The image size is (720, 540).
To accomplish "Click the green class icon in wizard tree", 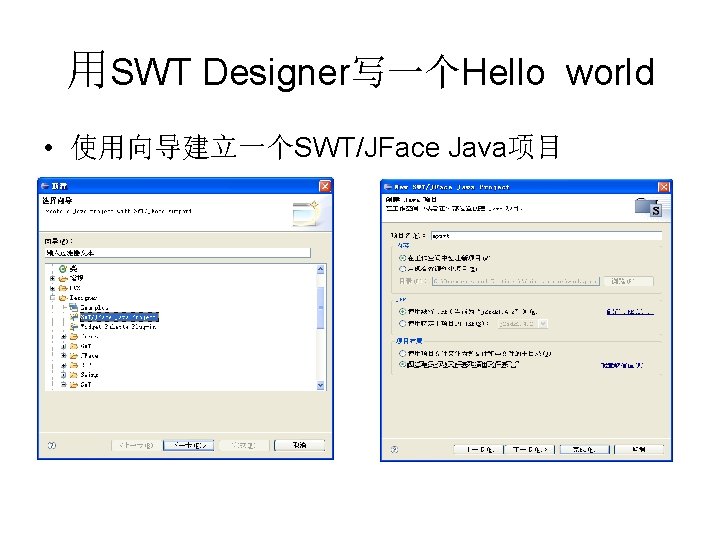I will point(63,269).
